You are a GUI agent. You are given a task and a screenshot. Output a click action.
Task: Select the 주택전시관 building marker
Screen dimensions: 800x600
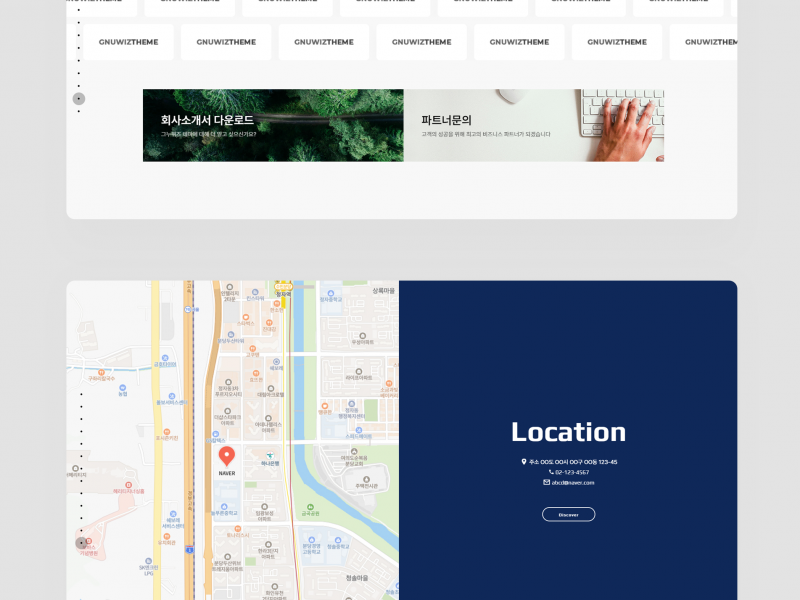tap(366, 480)
